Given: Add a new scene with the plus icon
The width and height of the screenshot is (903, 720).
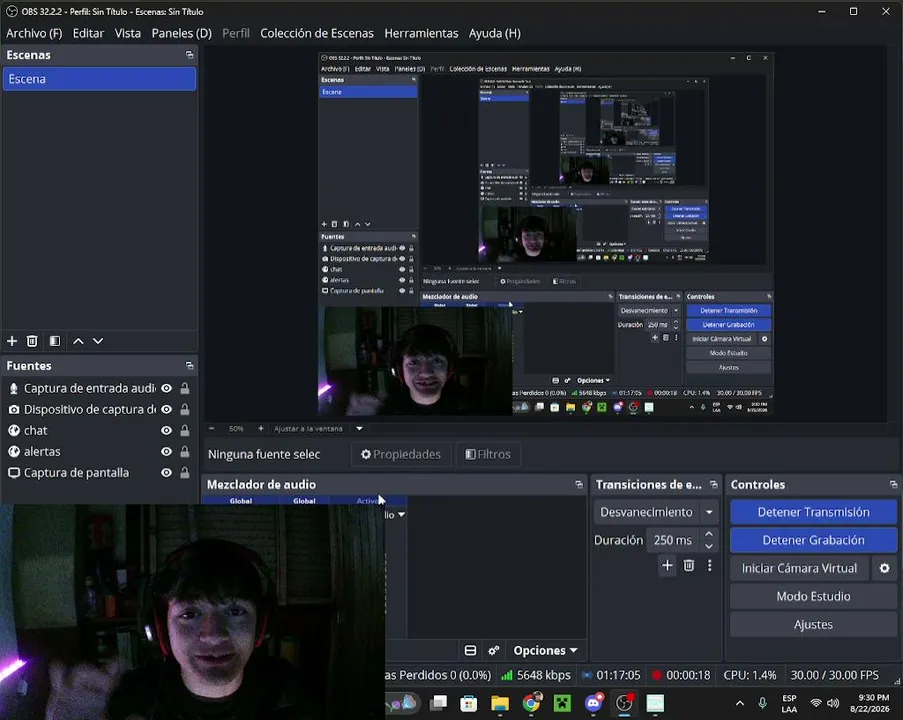Looking at the screenshot, I should click(x=12, y=341).
